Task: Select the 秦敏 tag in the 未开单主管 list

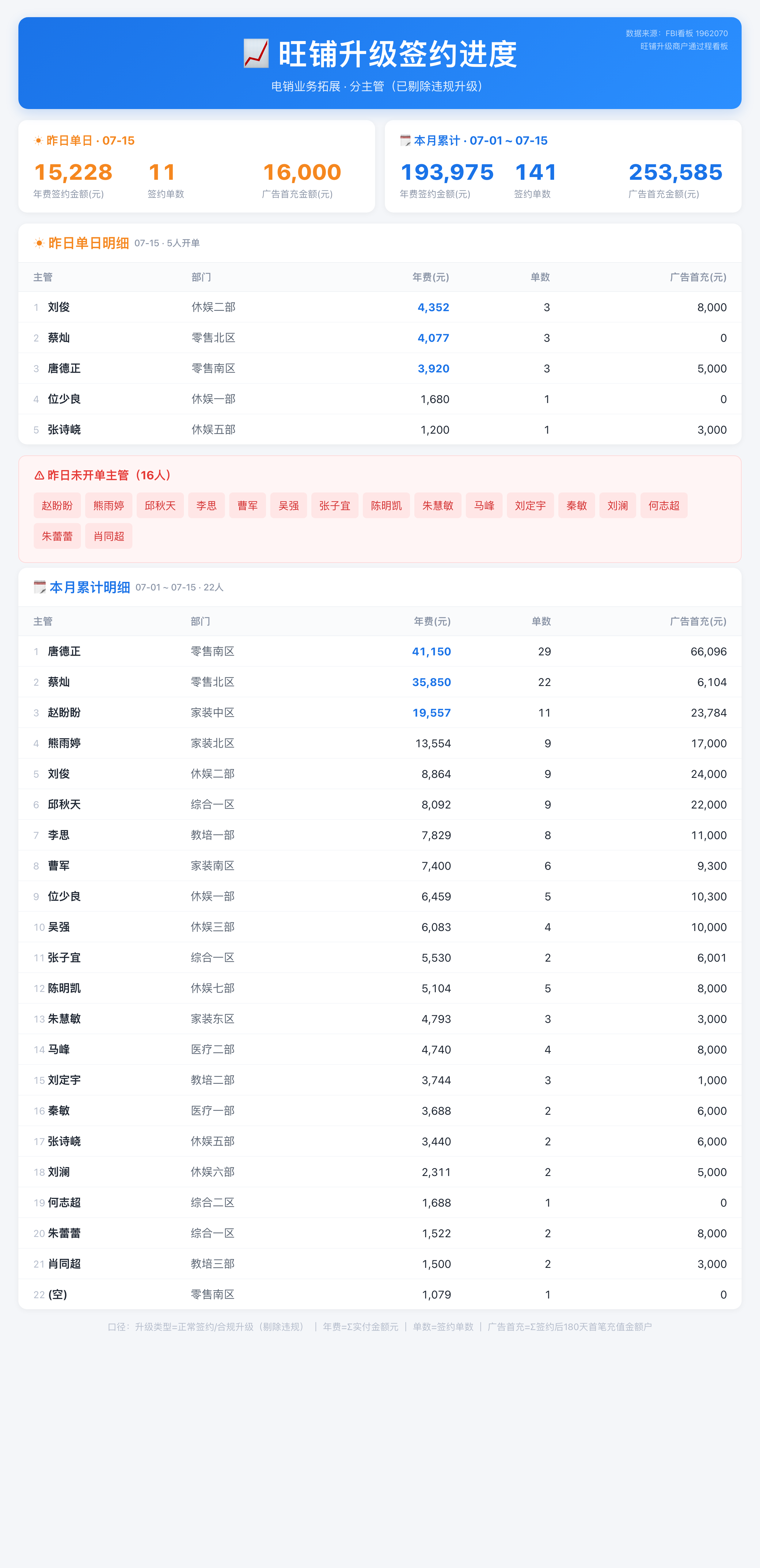Action: 577,506
